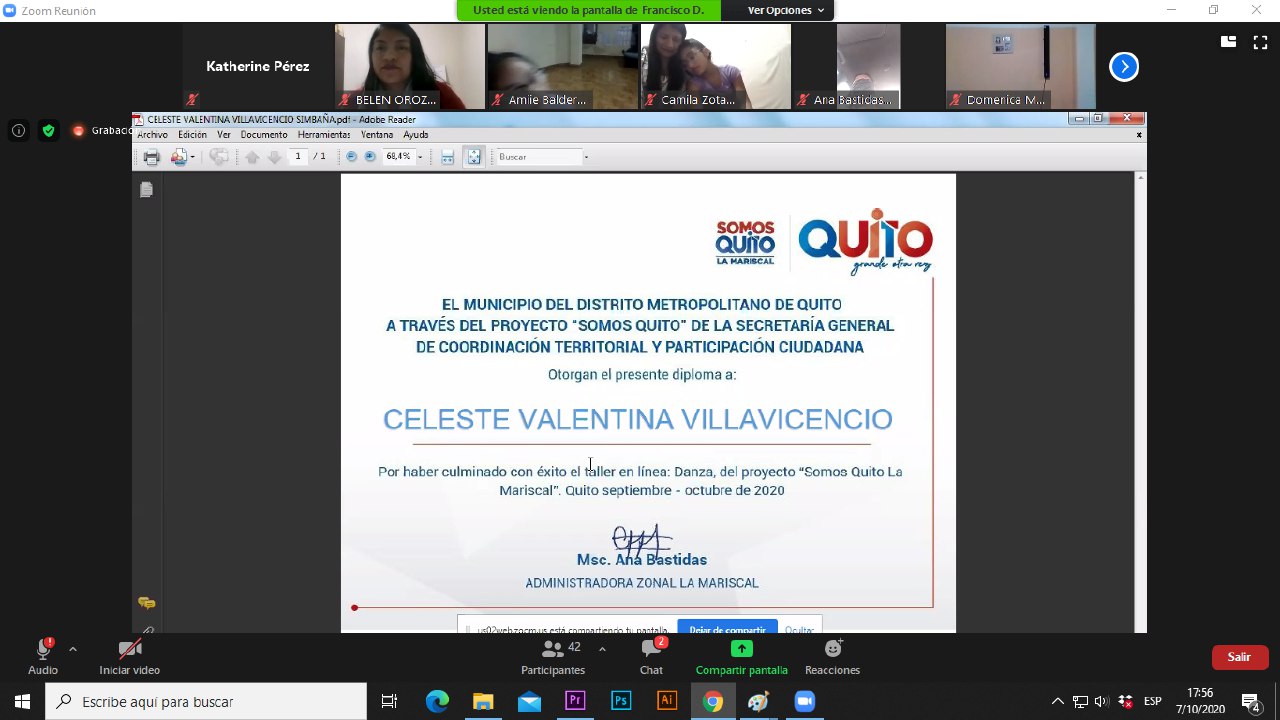Open Google Chrome from taskbar
Image resolution: width=1280 pixels, height=720 pixels.
coord(713,701)
